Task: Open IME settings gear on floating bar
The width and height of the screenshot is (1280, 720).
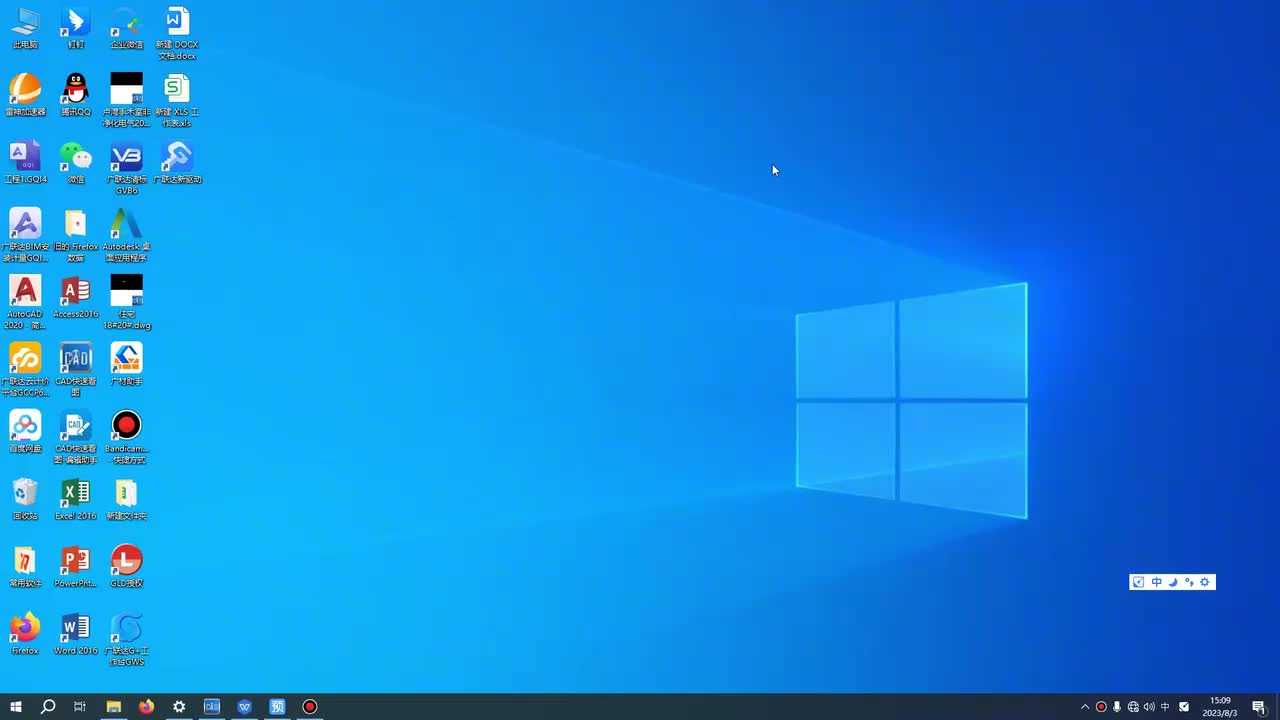Action: (x=1205, y=582)
